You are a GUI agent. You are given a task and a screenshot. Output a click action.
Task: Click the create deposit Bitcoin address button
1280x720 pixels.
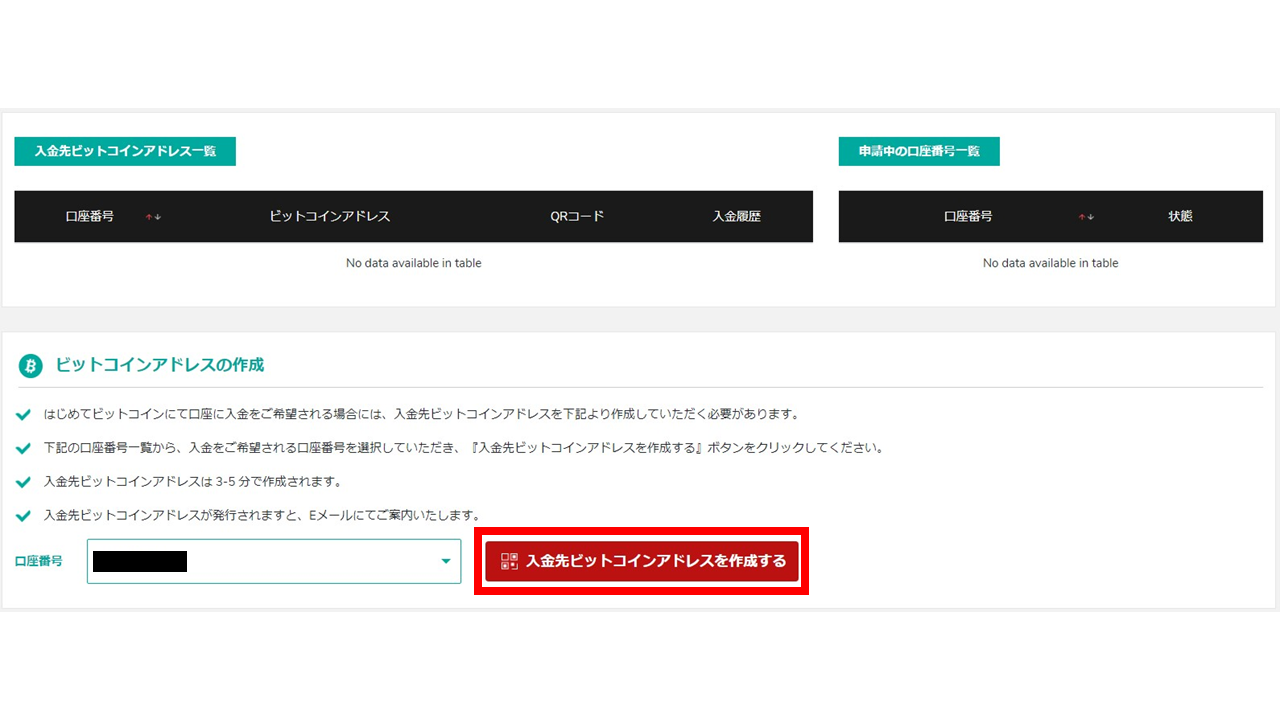[x=642, y=561]
